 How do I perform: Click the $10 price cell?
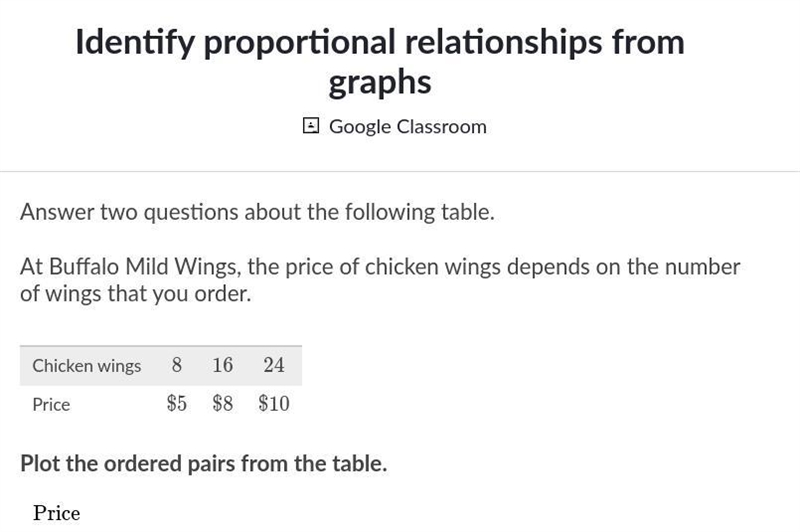point(274,403)
